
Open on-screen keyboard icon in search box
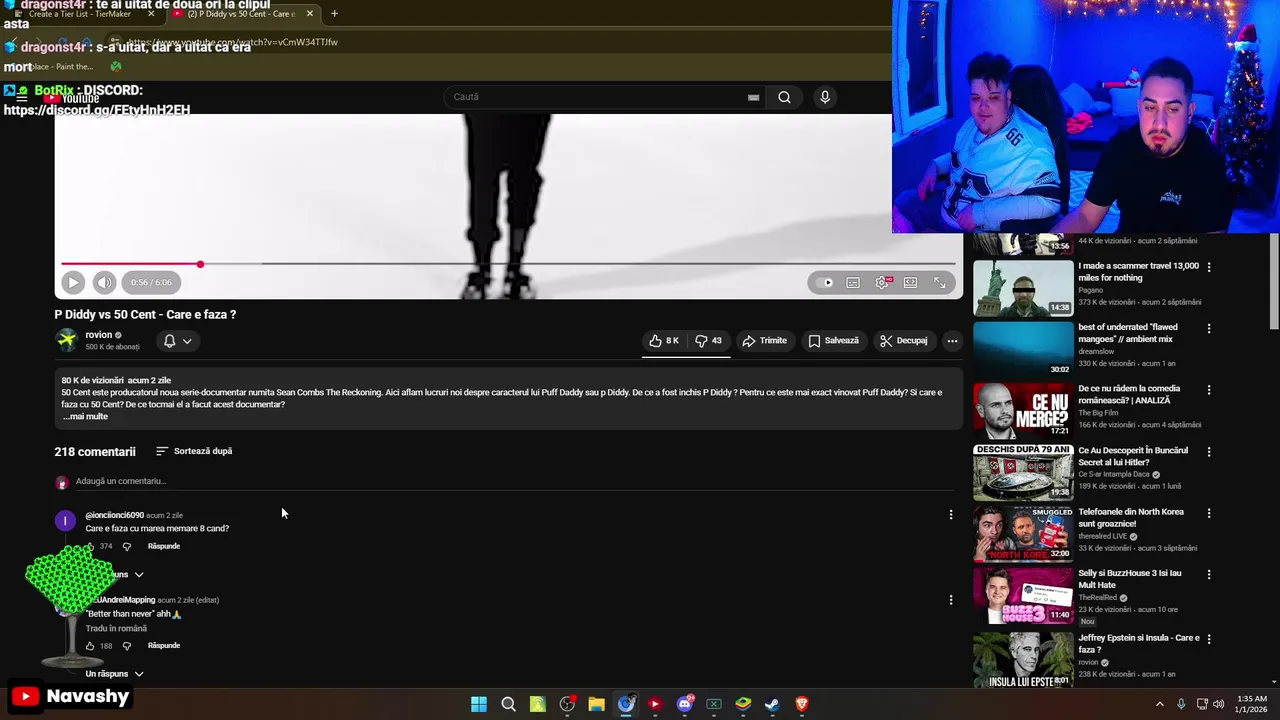click(753, 97)
